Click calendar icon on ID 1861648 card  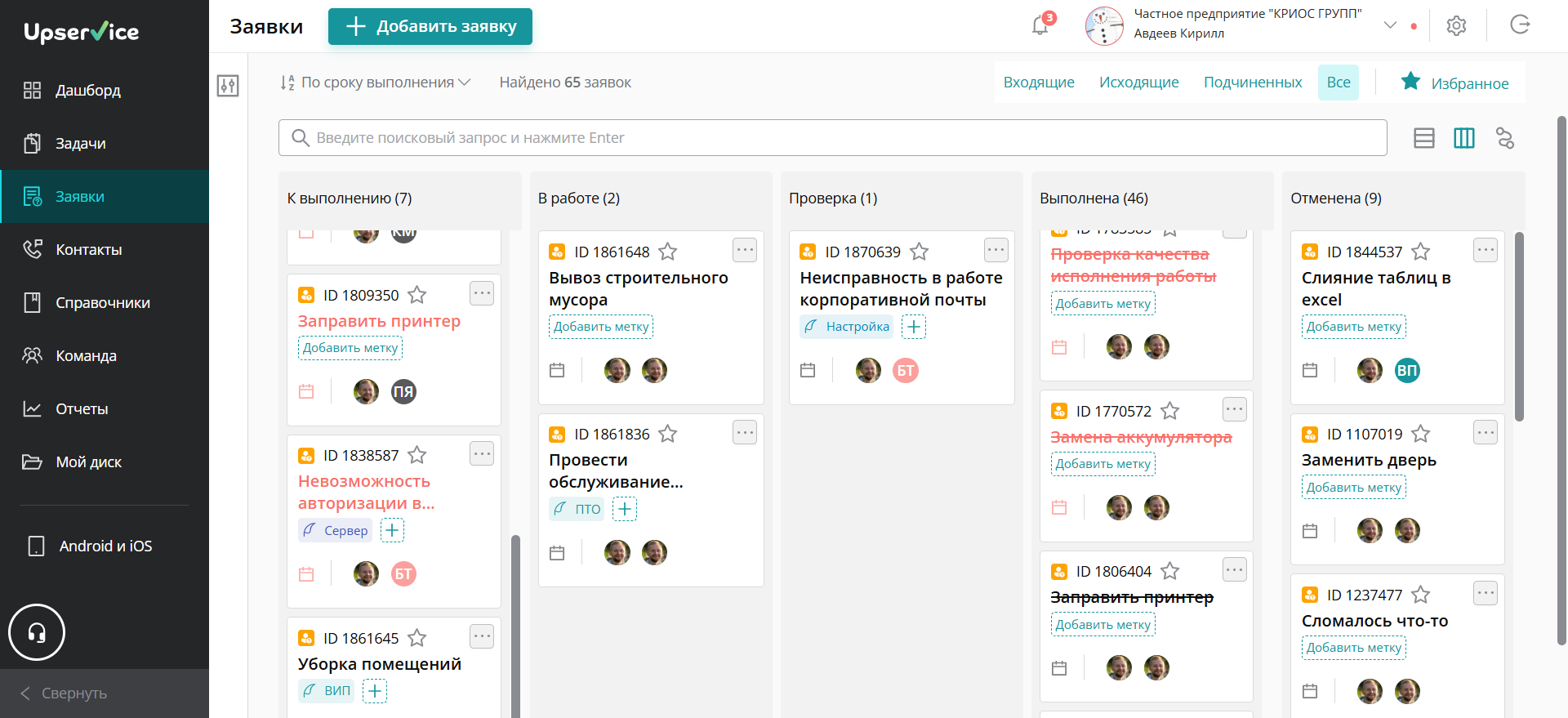click(557, 370)
